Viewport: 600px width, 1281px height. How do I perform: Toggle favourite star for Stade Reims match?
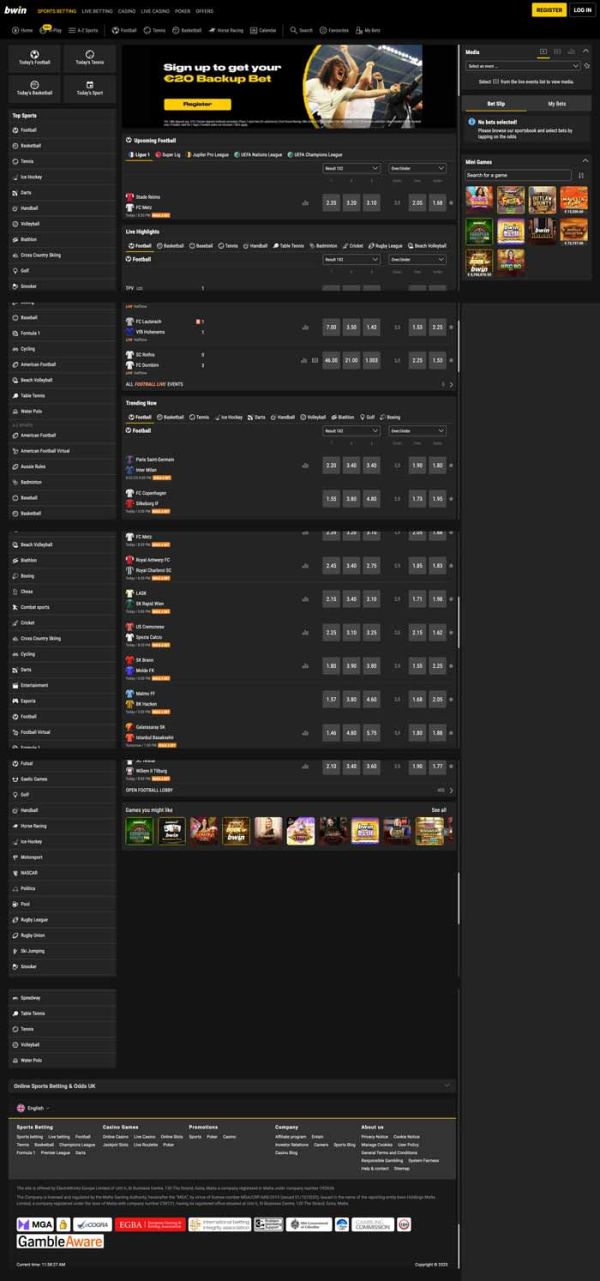click(x=452, y=203)
